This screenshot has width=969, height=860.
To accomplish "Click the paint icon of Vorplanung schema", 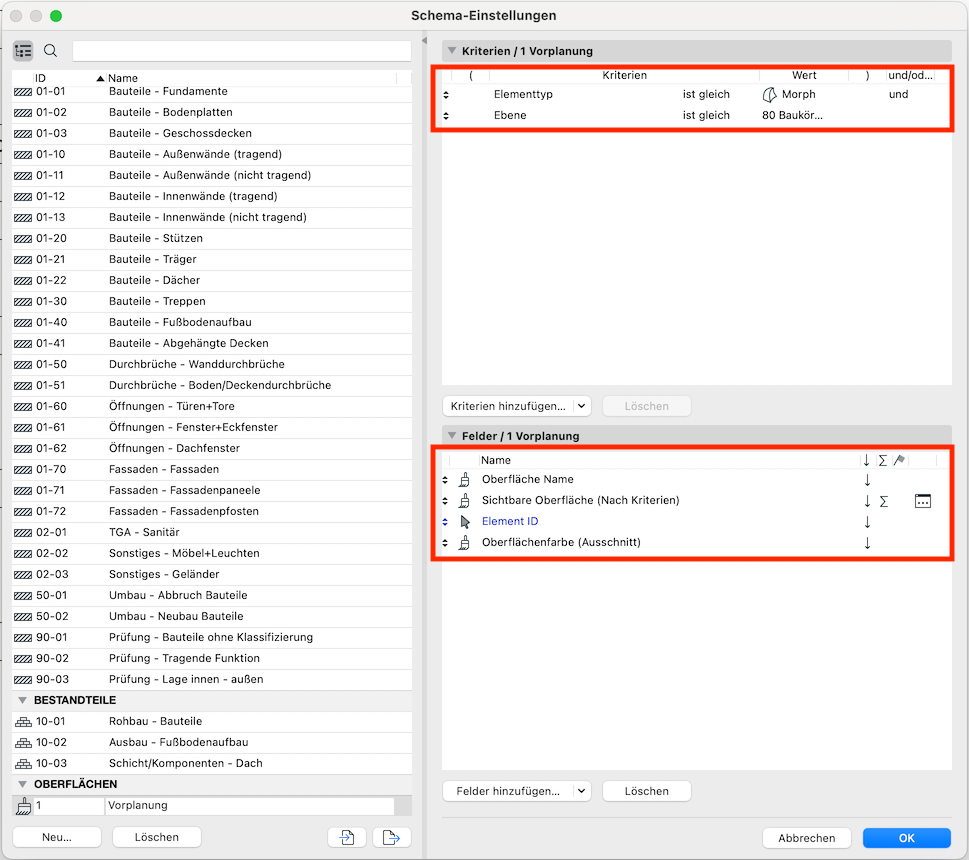I will click(x=24, y=806).
